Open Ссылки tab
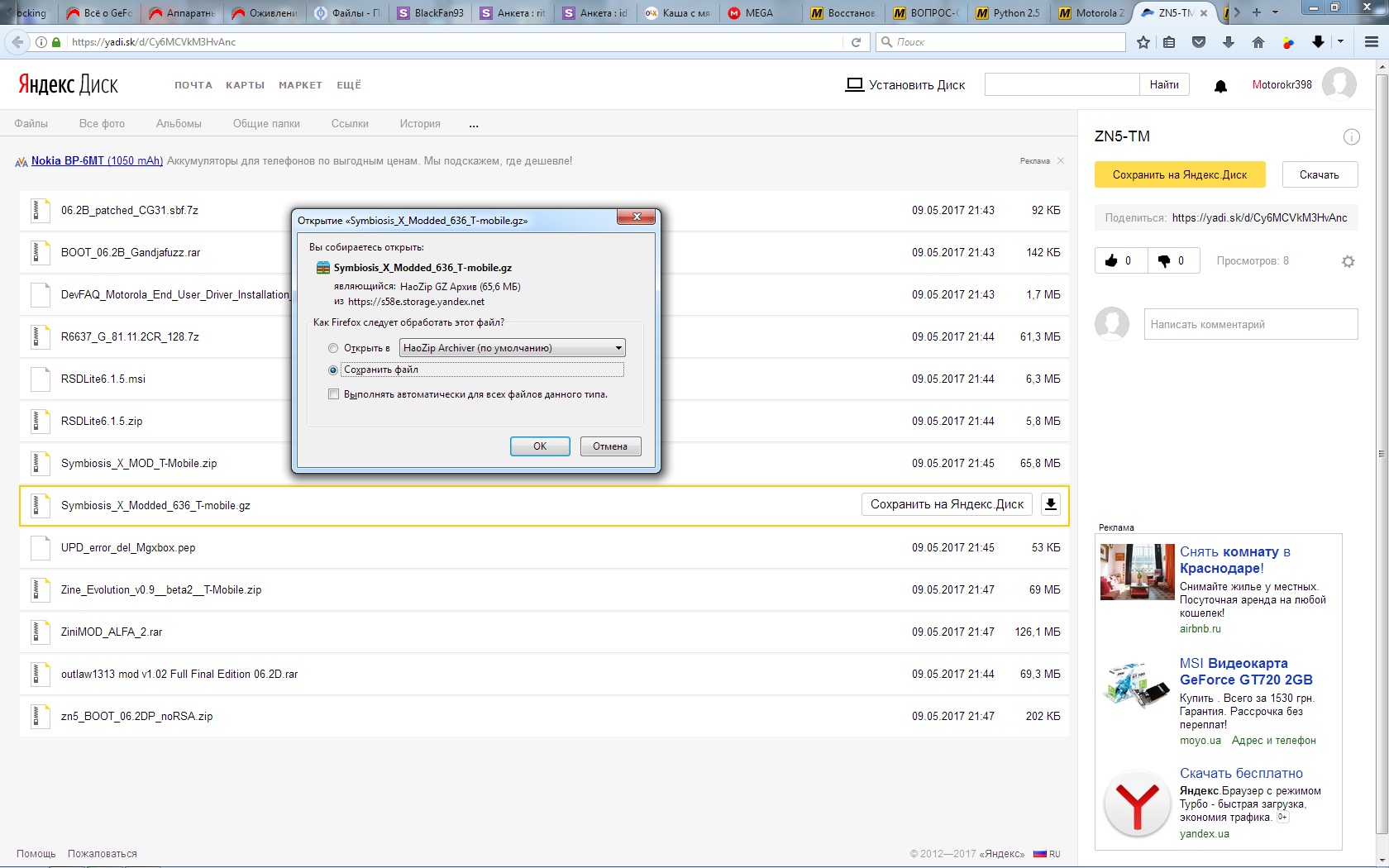Viewport: 1389px width, 868px height. [x=350, y=124]
